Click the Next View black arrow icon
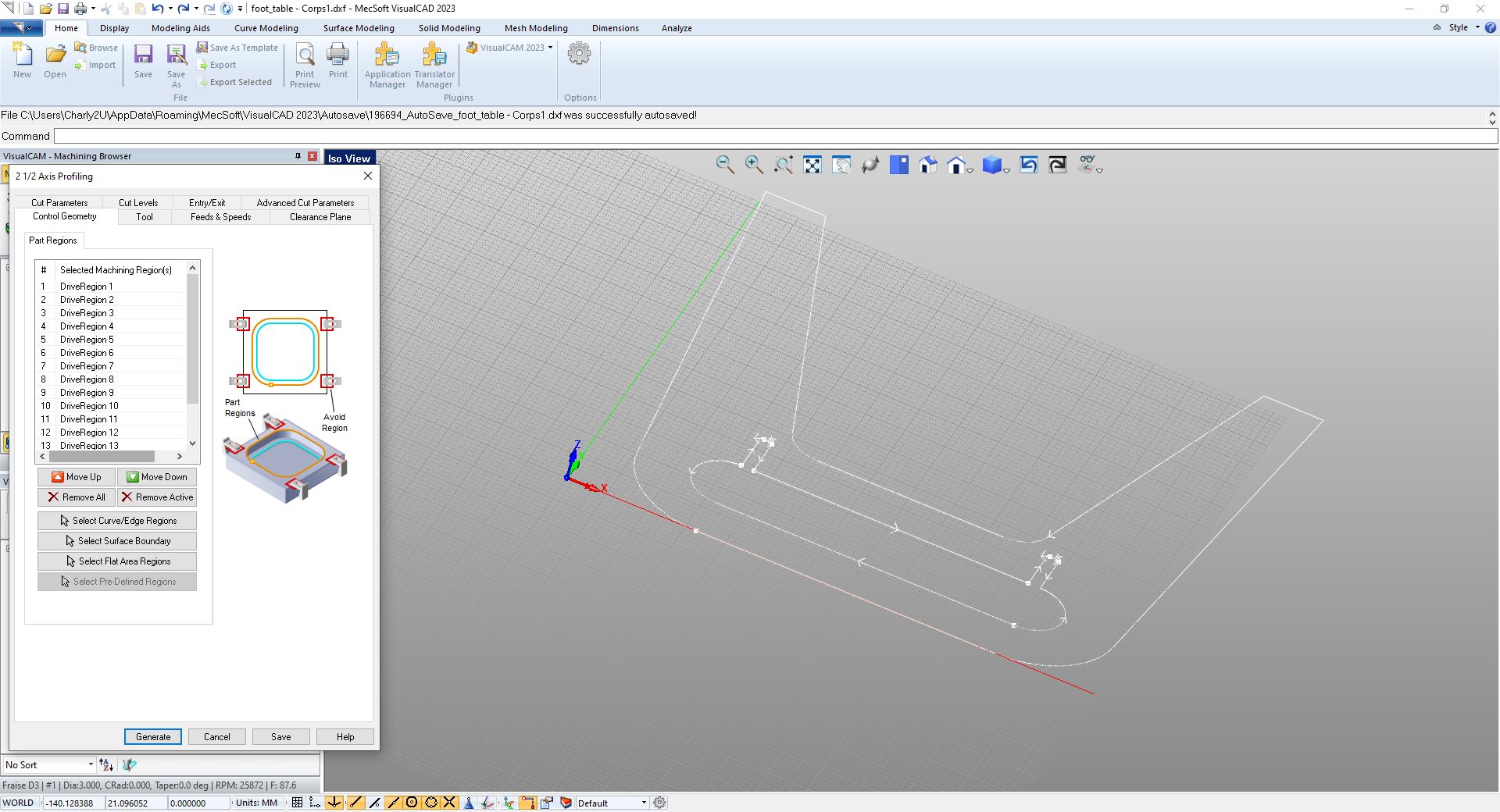 click(1058, 165)
